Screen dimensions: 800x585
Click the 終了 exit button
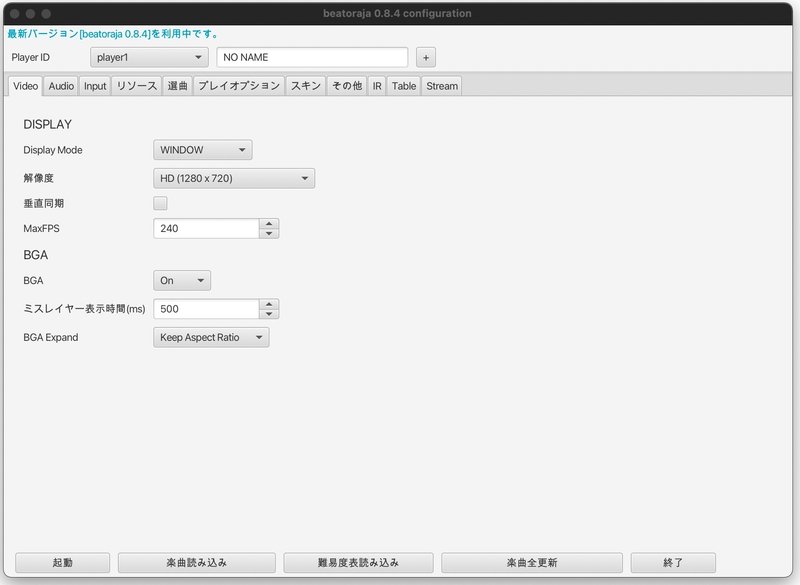673,563
